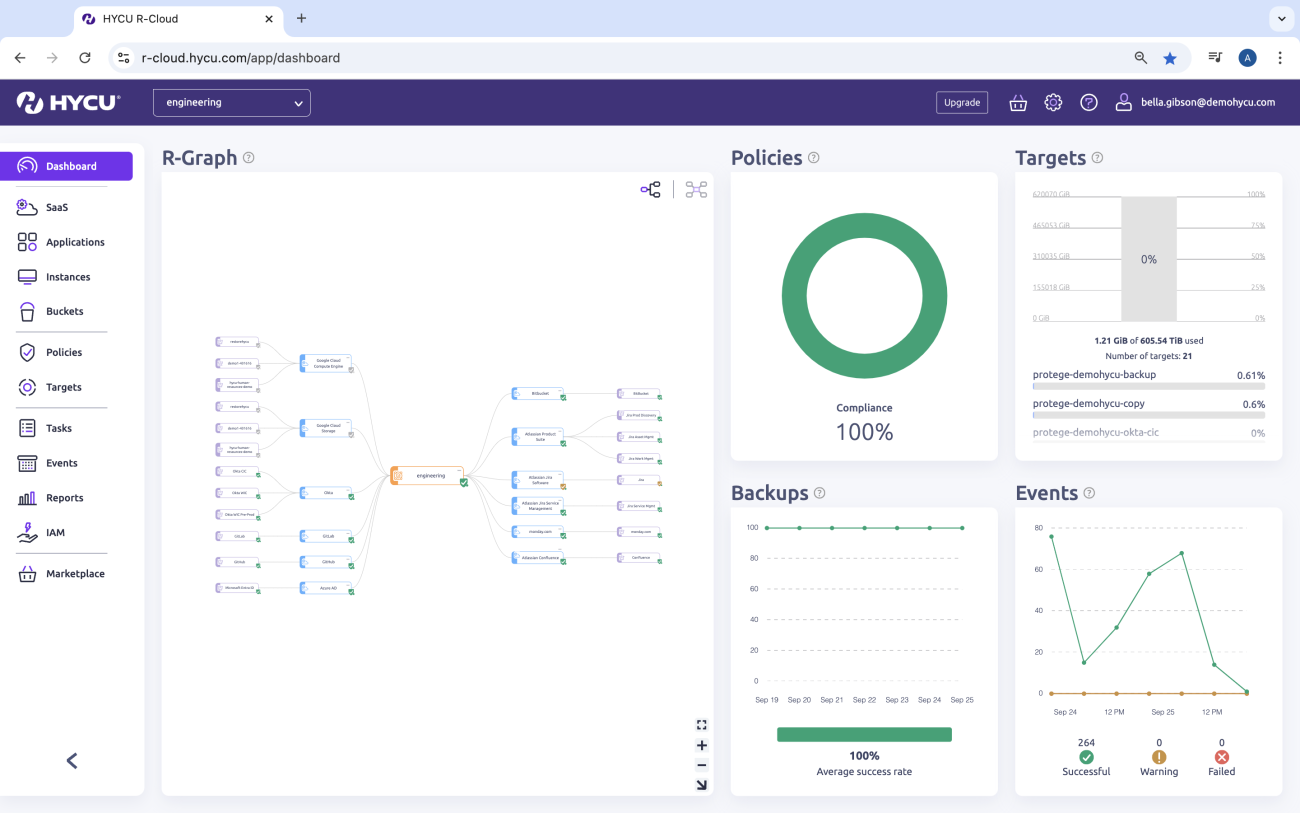
Task: Open the HYCU Marketplace basket icon
Action: coord(1017,102)
